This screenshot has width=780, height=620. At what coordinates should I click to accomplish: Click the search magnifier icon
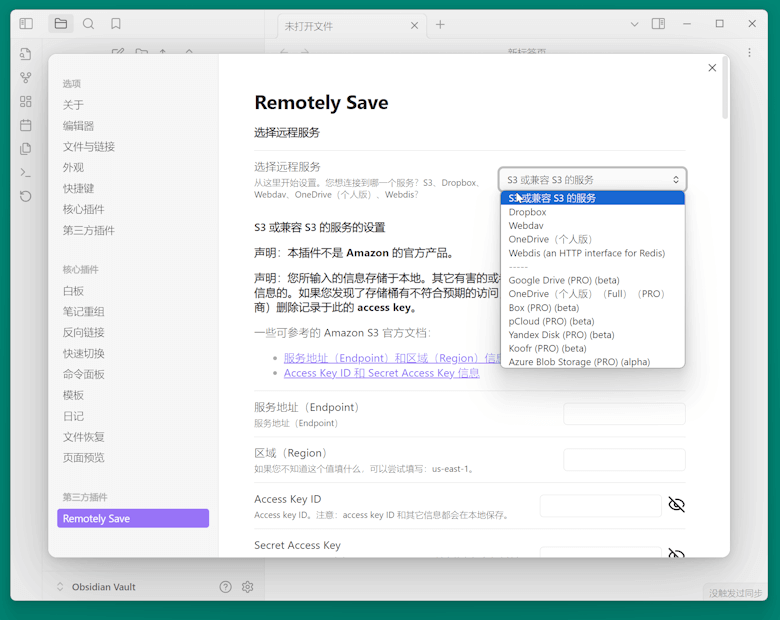(89, 24)
